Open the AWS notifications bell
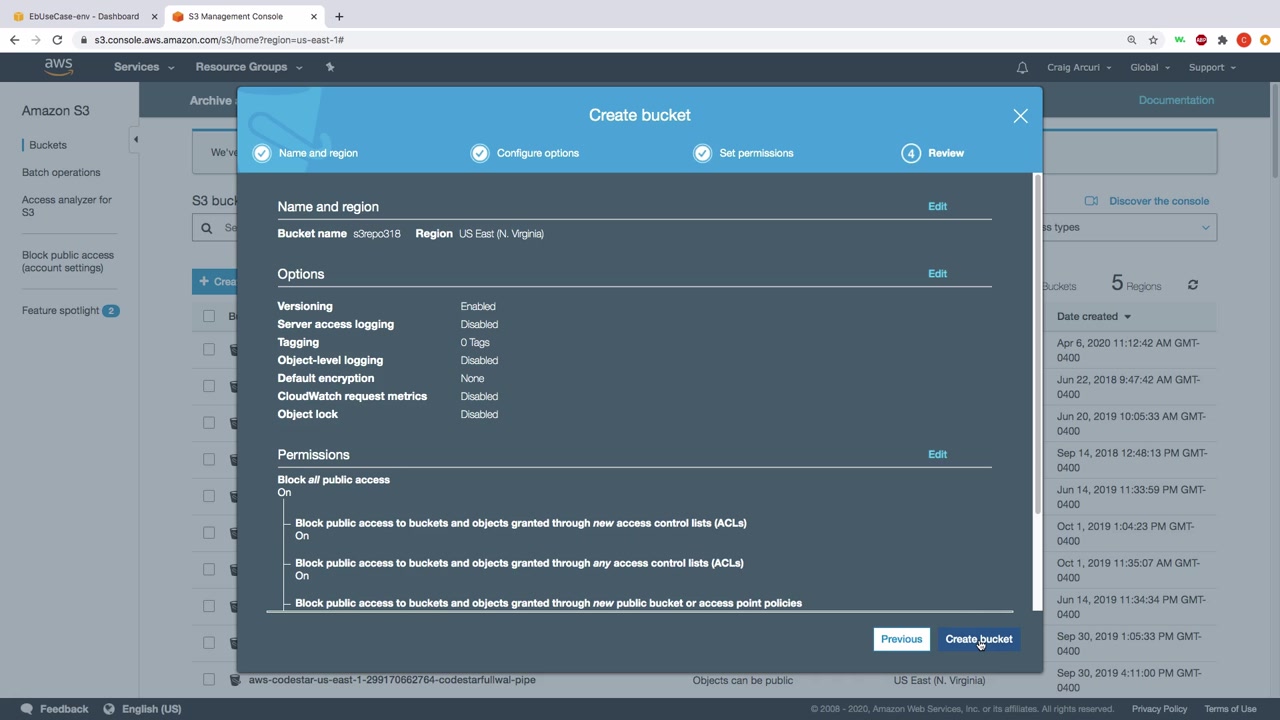This screenshot has height=720, width=1280. point(1022,67)
